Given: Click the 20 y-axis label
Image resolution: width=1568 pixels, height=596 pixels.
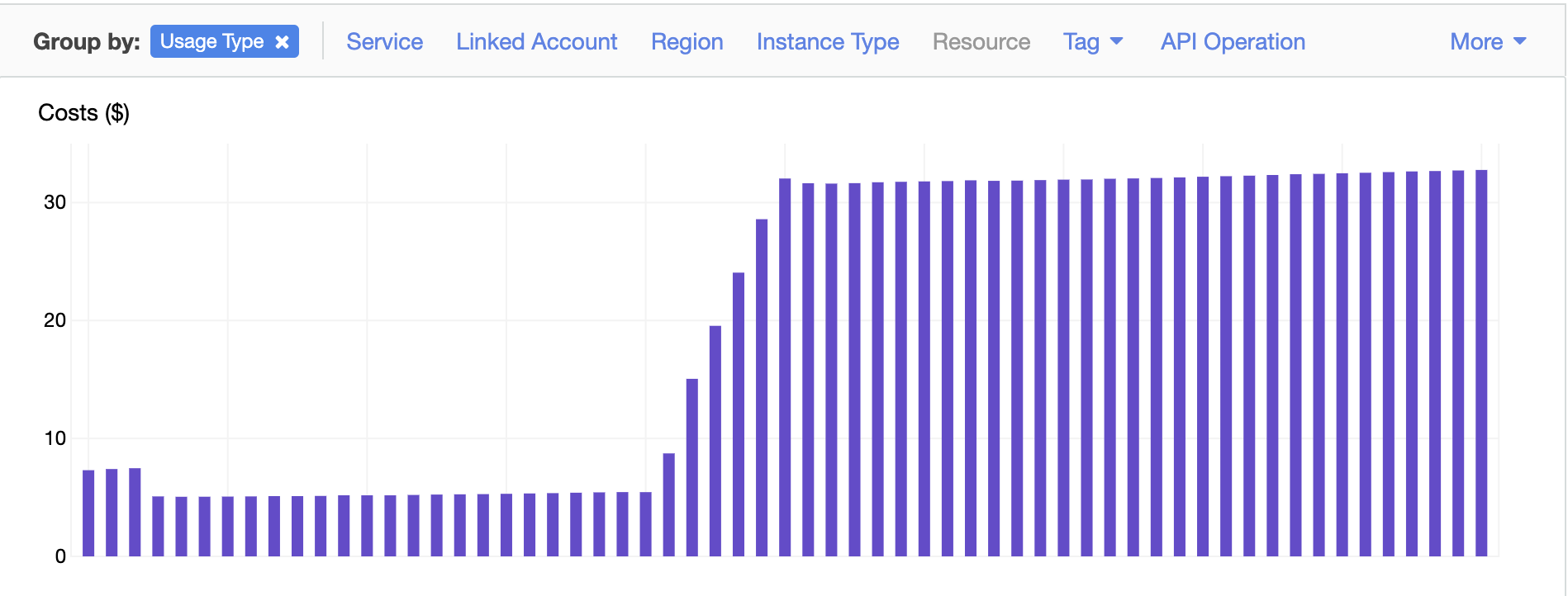Looking at the screenshot, I should 55,320.
